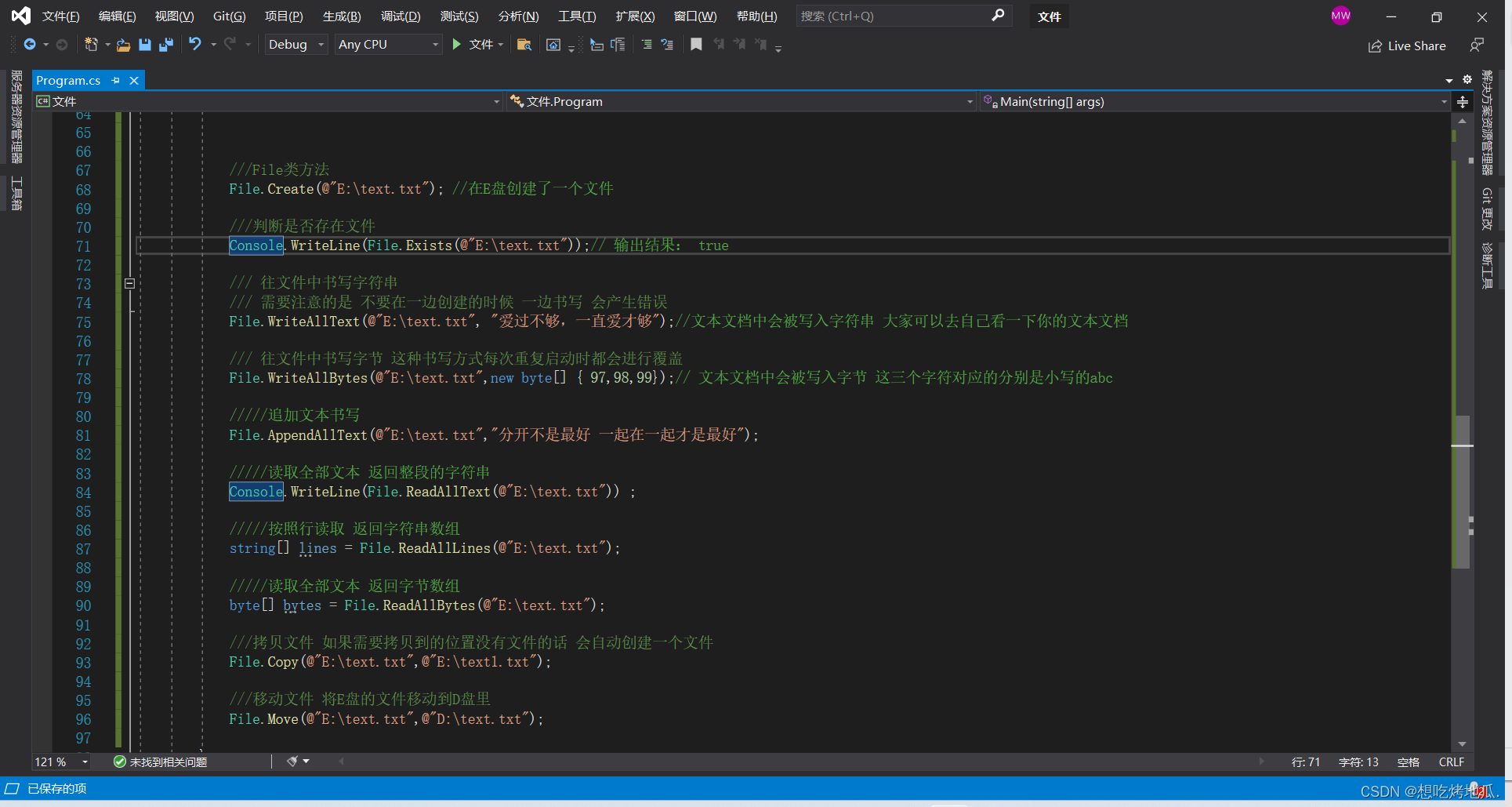Click the saved-item status bar icon

pyautogui.click(x=12, y=788)
